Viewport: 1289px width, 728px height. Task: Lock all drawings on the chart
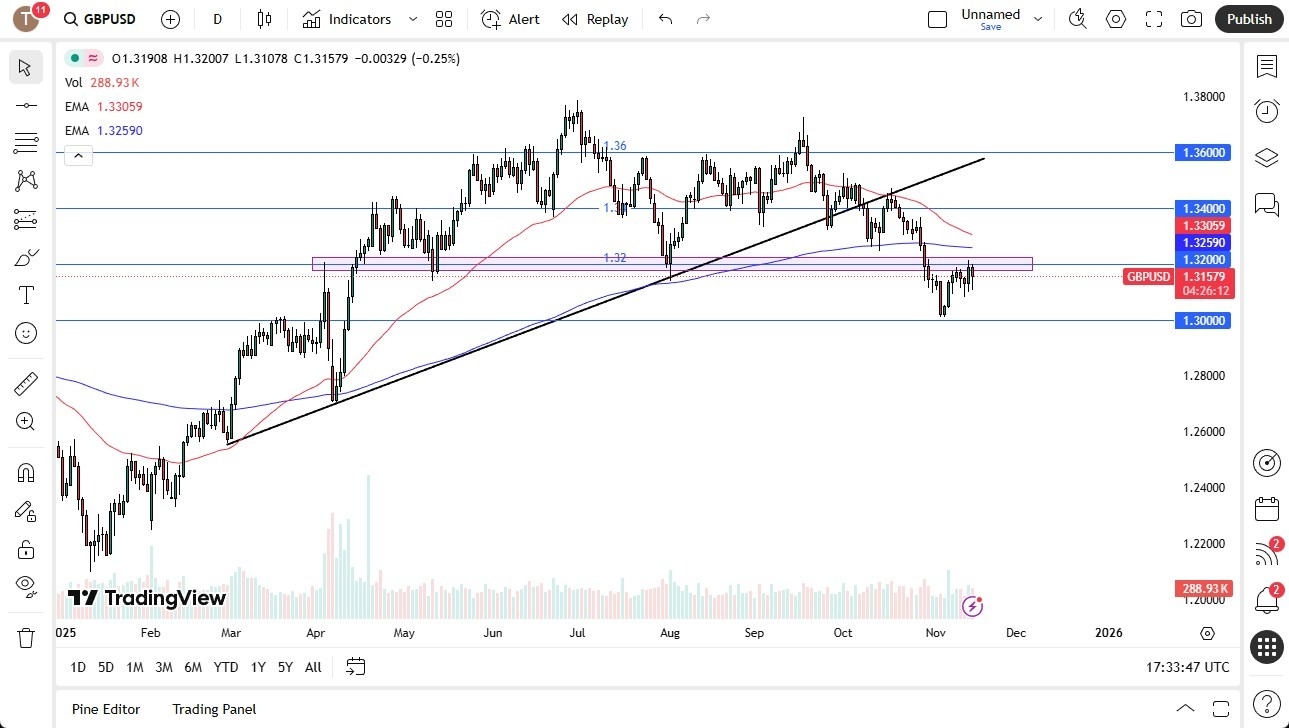(25, 549)
